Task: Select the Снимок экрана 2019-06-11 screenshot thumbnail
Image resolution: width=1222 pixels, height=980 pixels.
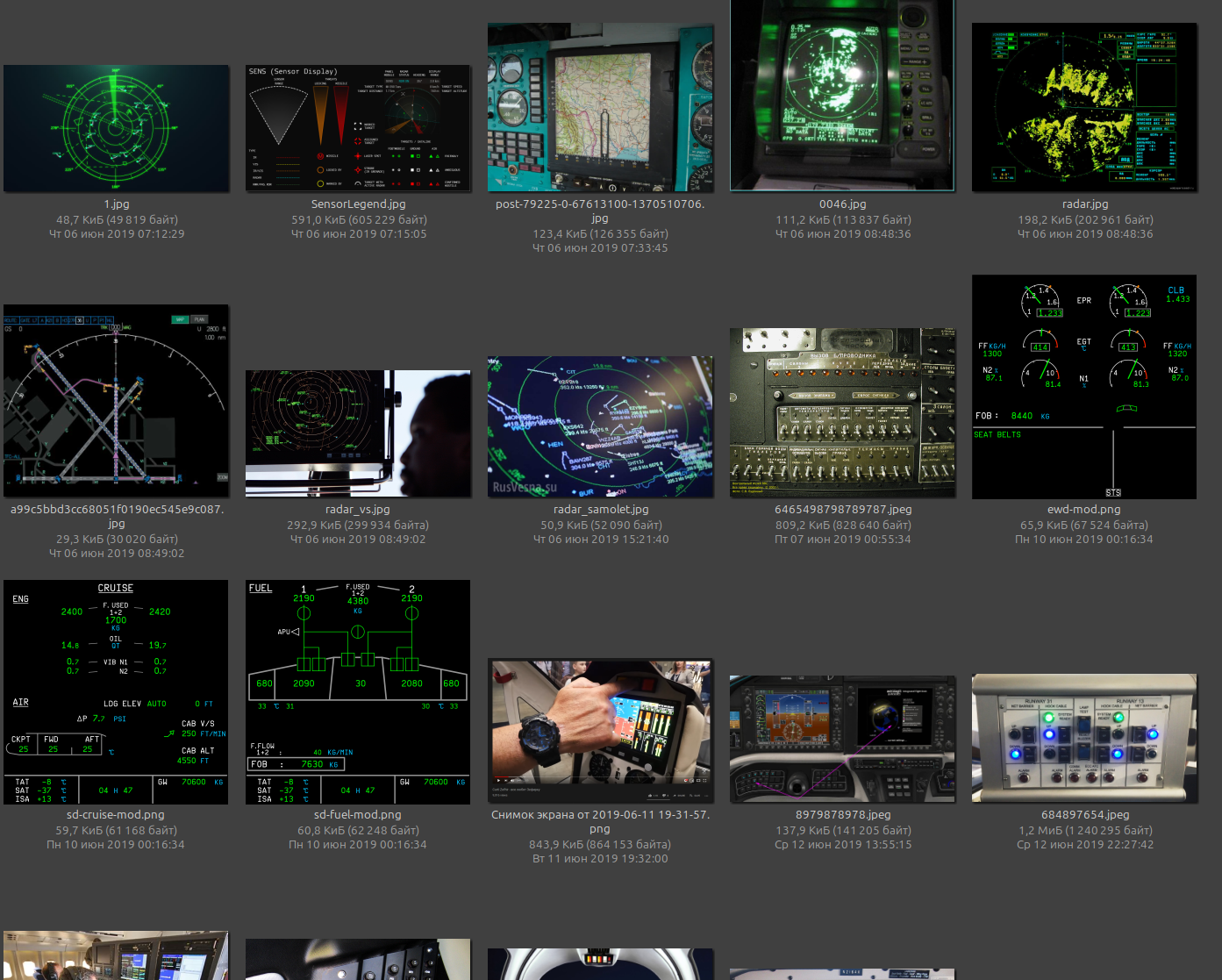Action: click(600, 732)
